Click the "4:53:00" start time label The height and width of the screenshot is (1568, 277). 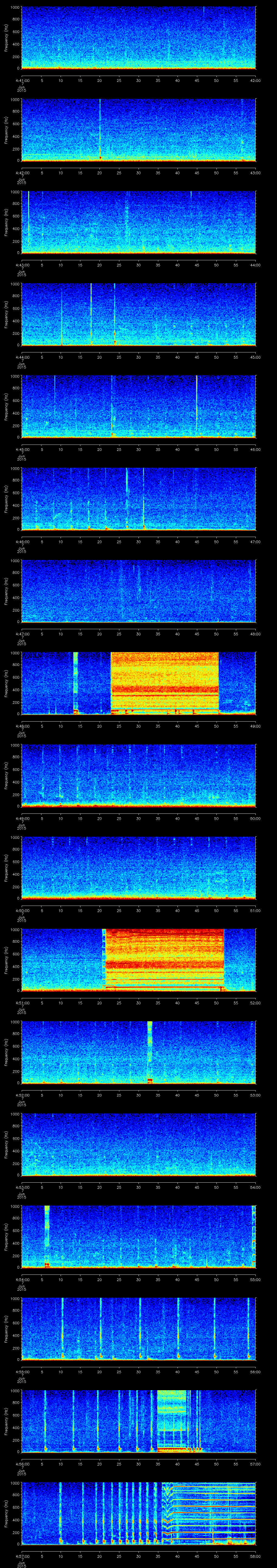click(x=22, y=1187)
